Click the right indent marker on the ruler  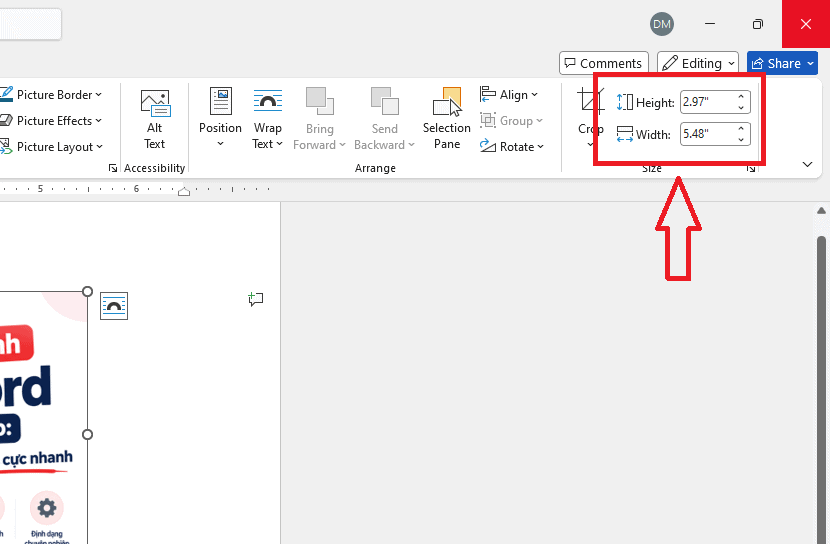coord(184,192)
